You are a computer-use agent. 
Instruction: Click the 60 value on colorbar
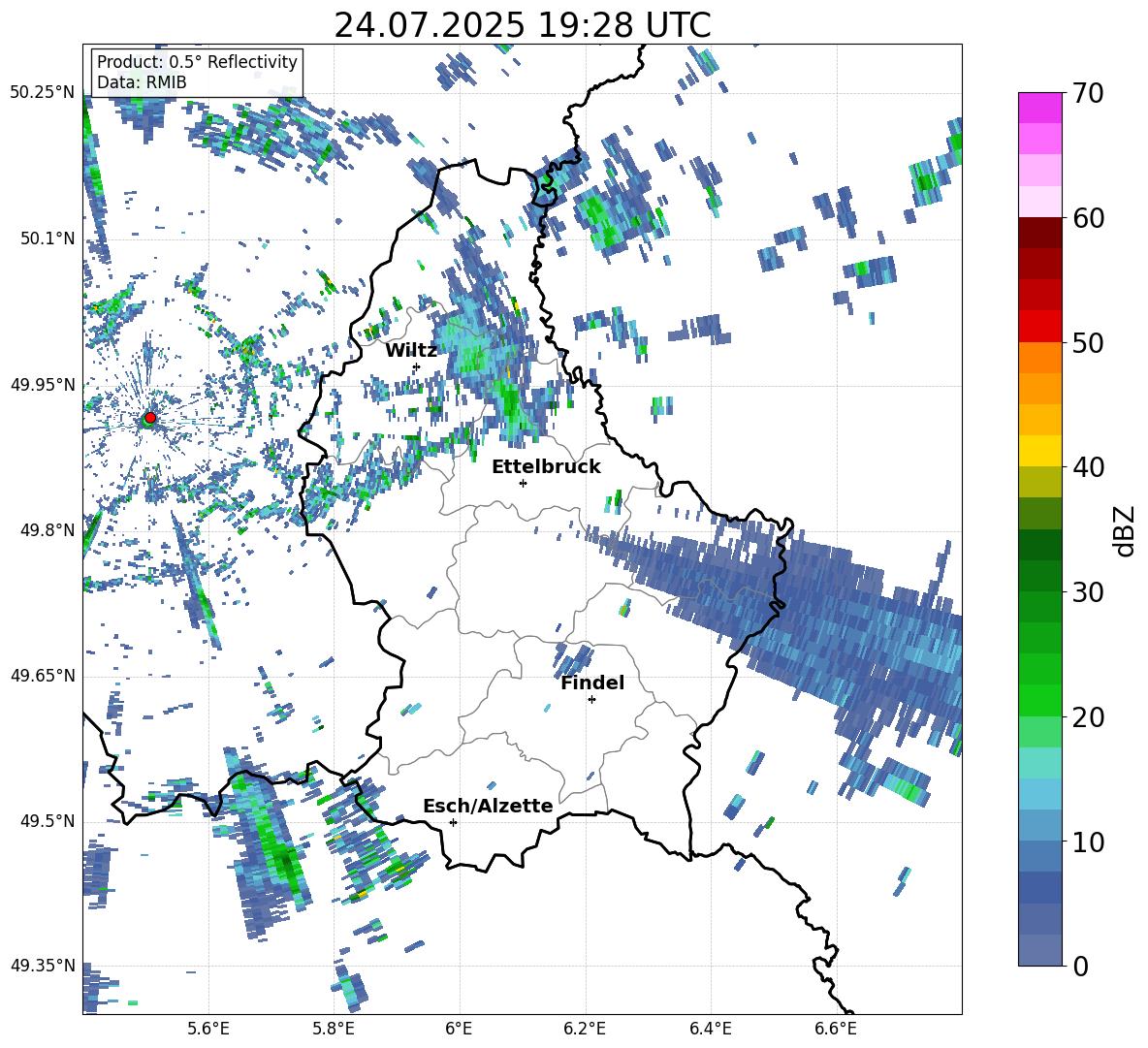point(1088,218)
